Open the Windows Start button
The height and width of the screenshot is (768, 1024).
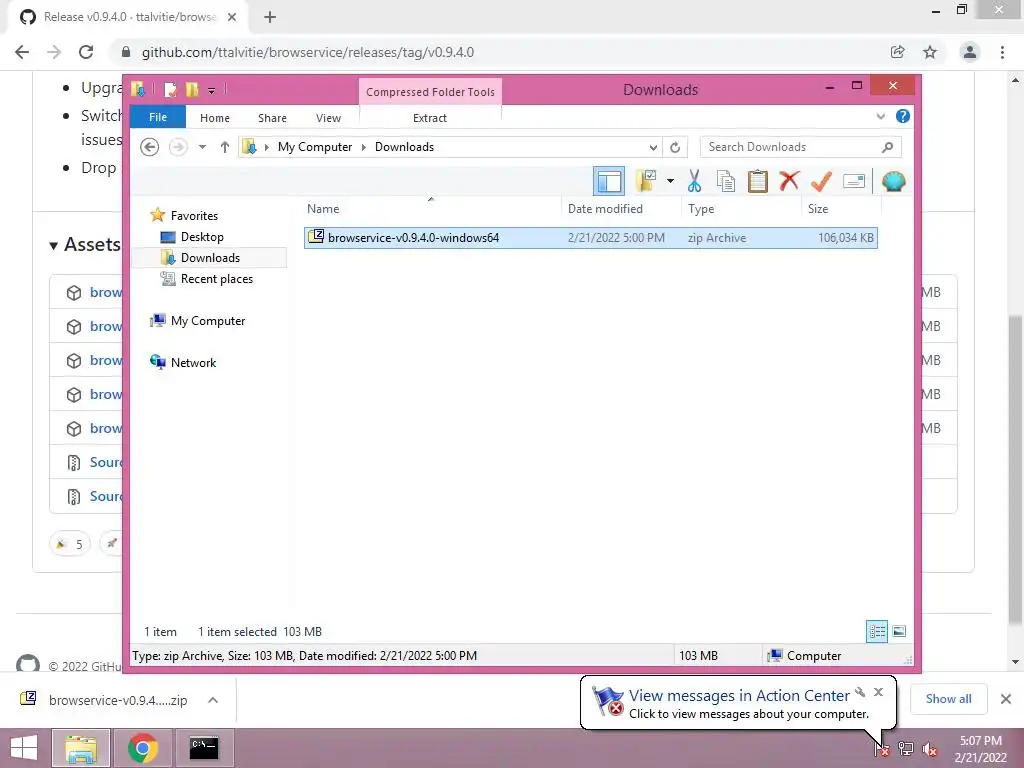click(x=24, y=748)
